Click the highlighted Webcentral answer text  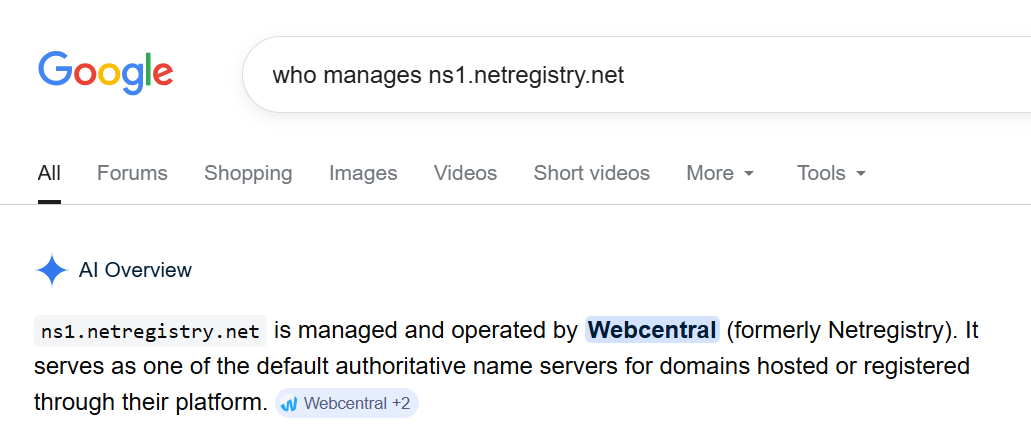coord(652,329)
